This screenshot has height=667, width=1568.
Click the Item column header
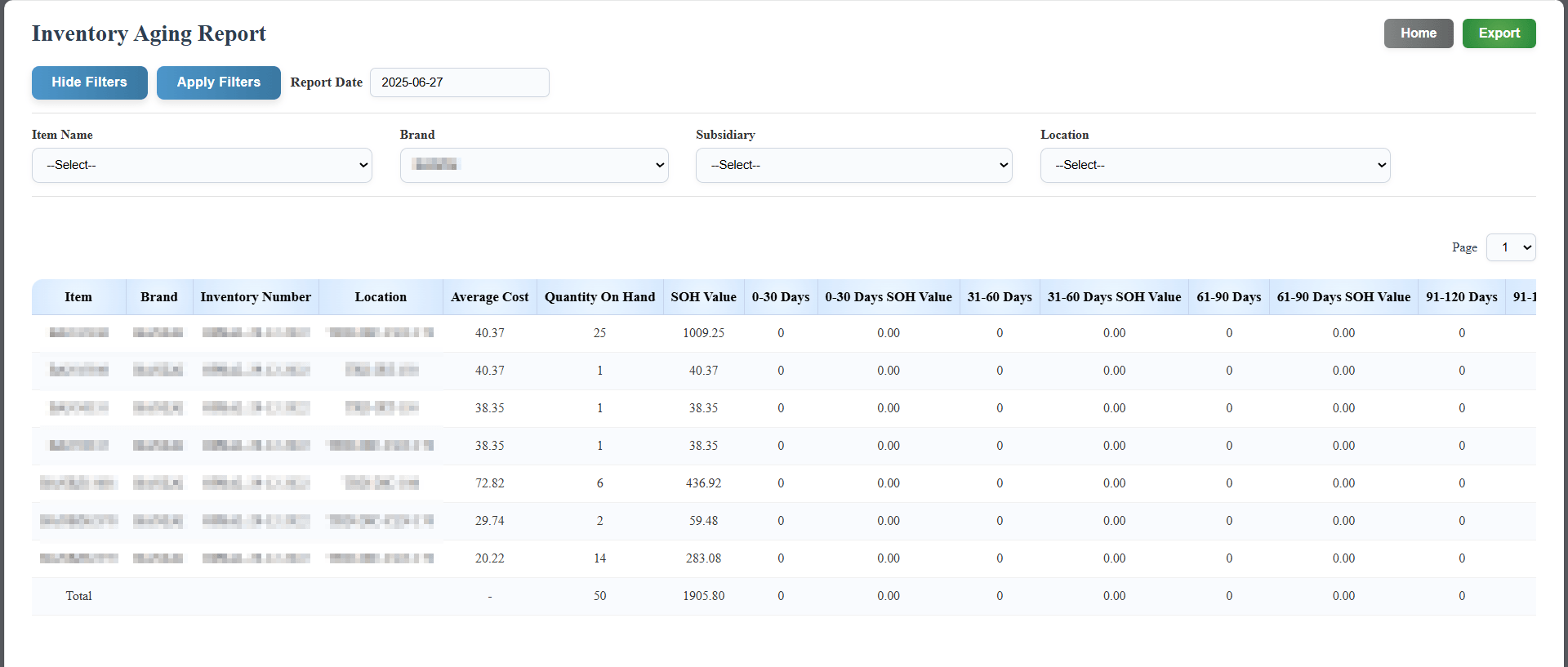[78, 297]
